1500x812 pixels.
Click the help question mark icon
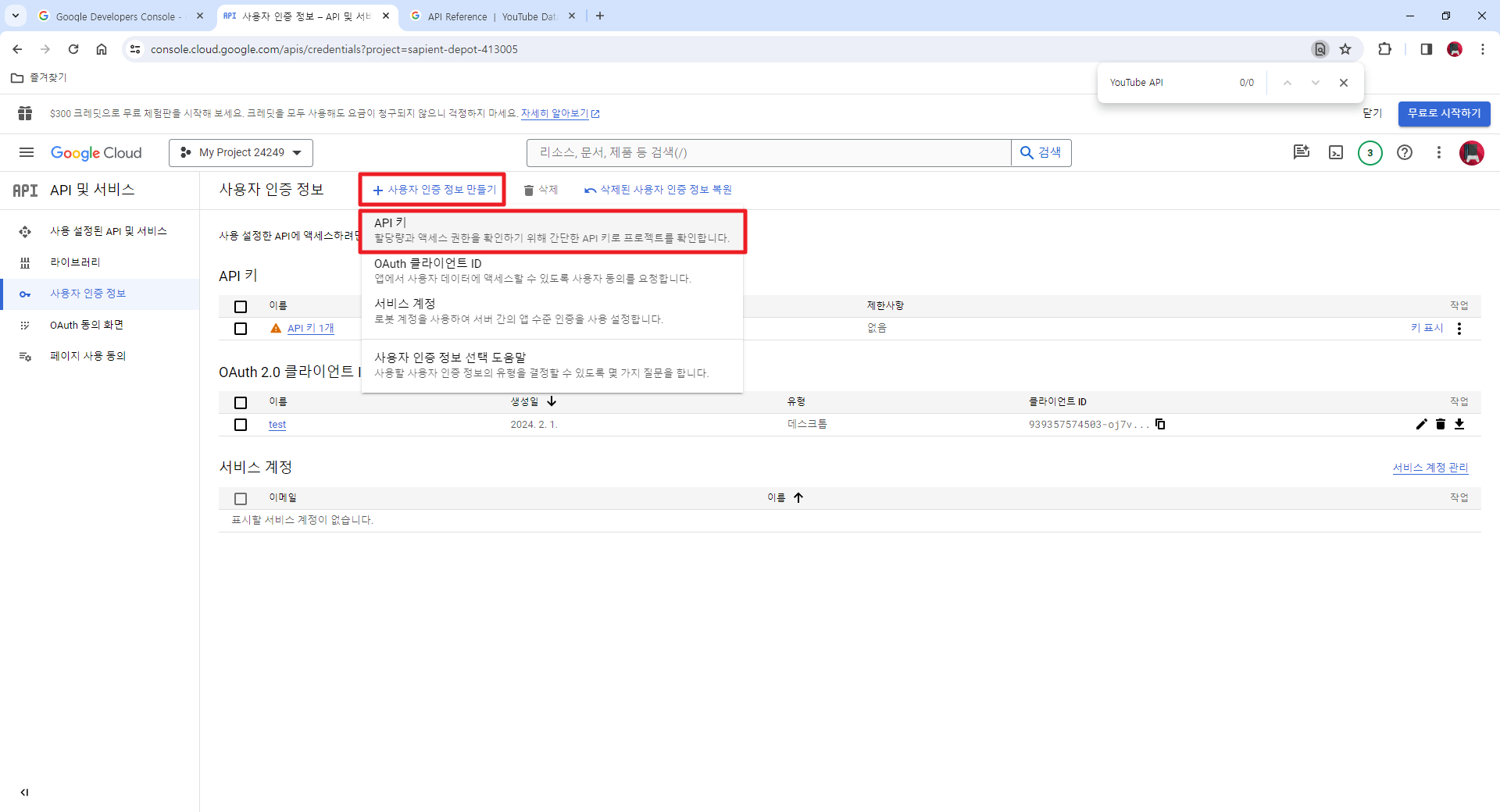[1405, 152]
